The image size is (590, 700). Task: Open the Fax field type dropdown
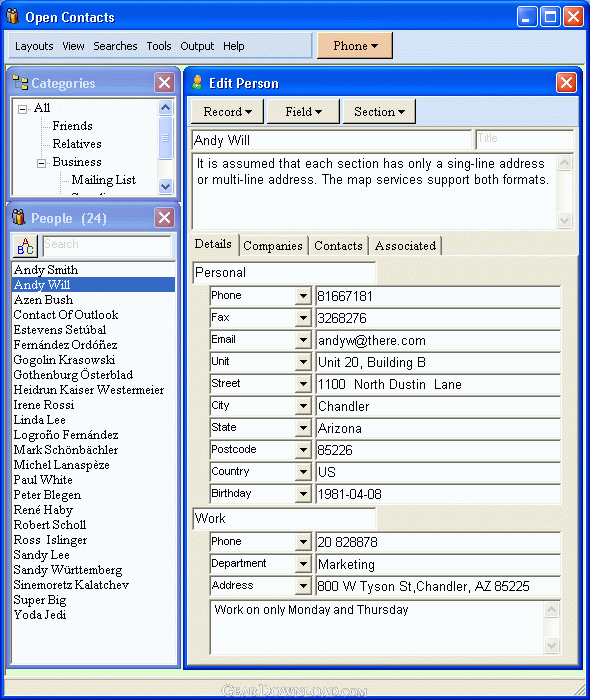(303, 318)
